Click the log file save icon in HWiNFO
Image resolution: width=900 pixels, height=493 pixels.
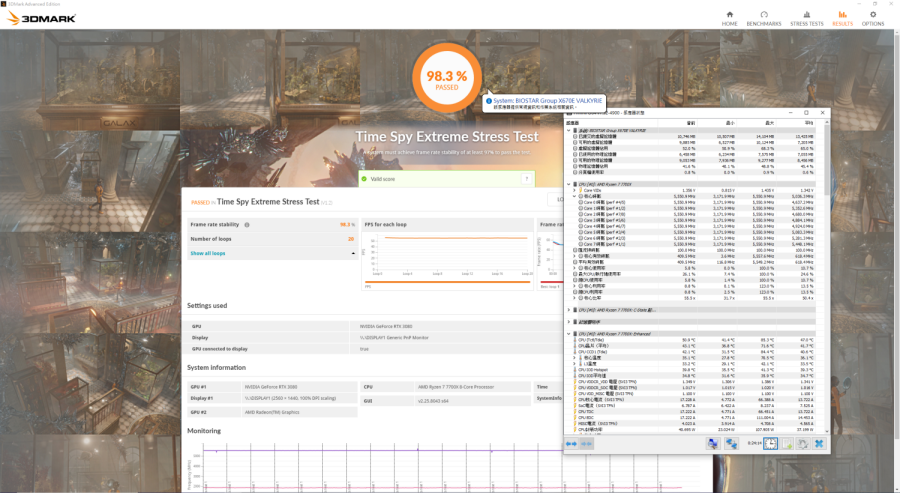[787, 444]
